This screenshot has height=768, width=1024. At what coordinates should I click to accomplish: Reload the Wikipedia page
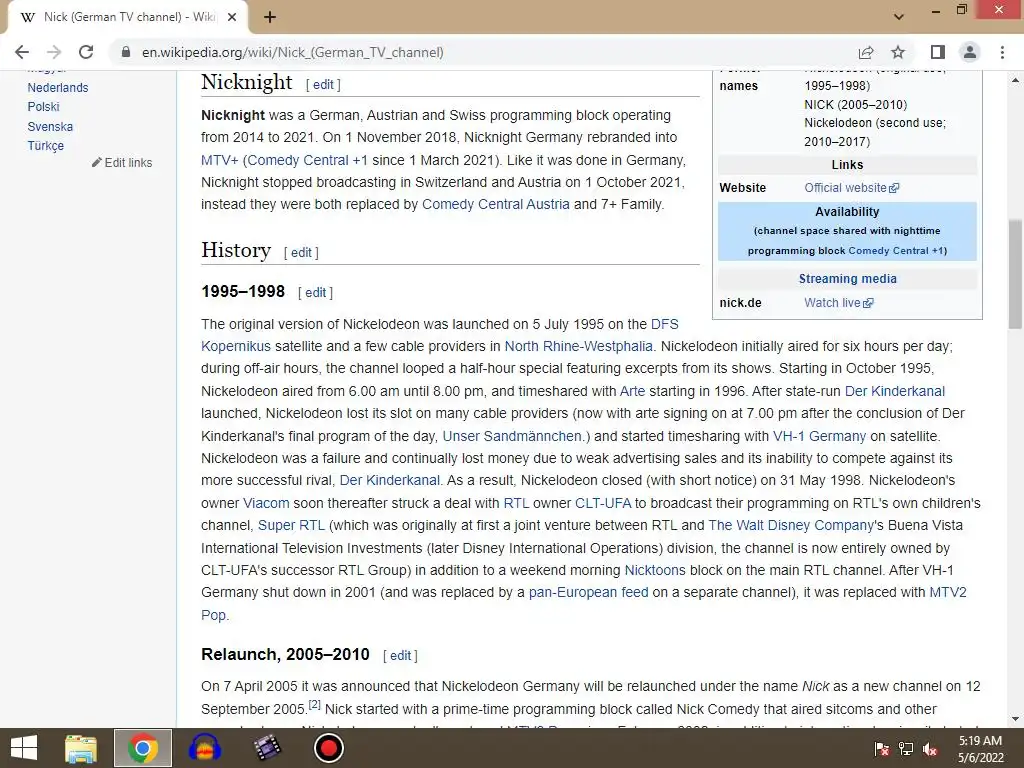86,52
